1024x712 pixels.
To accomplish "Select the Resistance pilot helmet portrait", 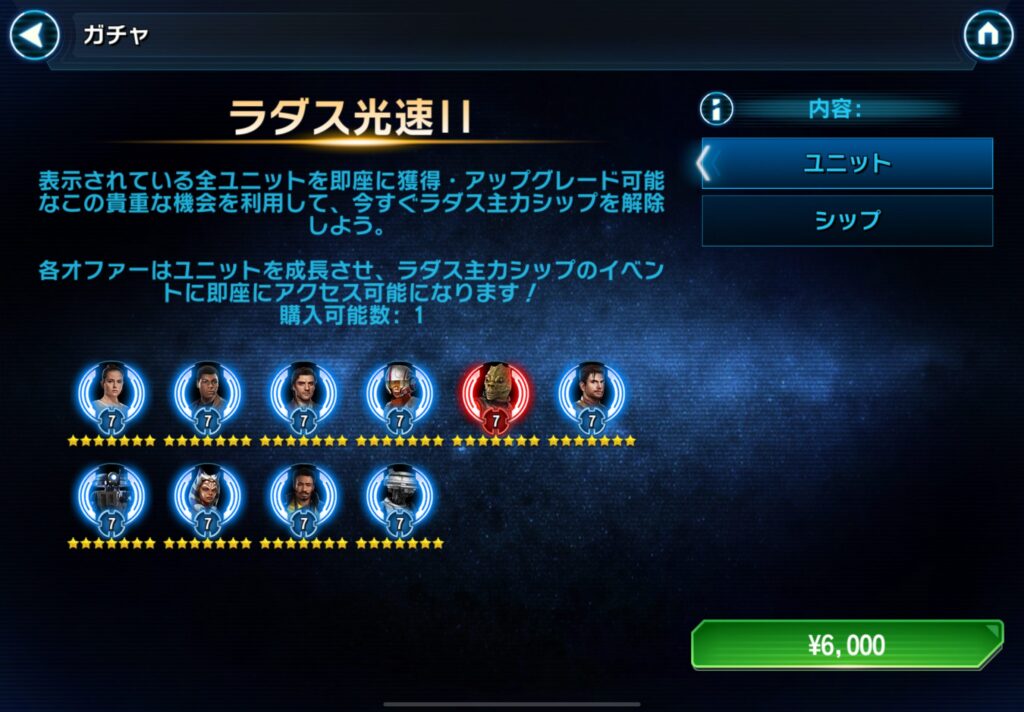I will pyautogui.click(x=400, y=396).
